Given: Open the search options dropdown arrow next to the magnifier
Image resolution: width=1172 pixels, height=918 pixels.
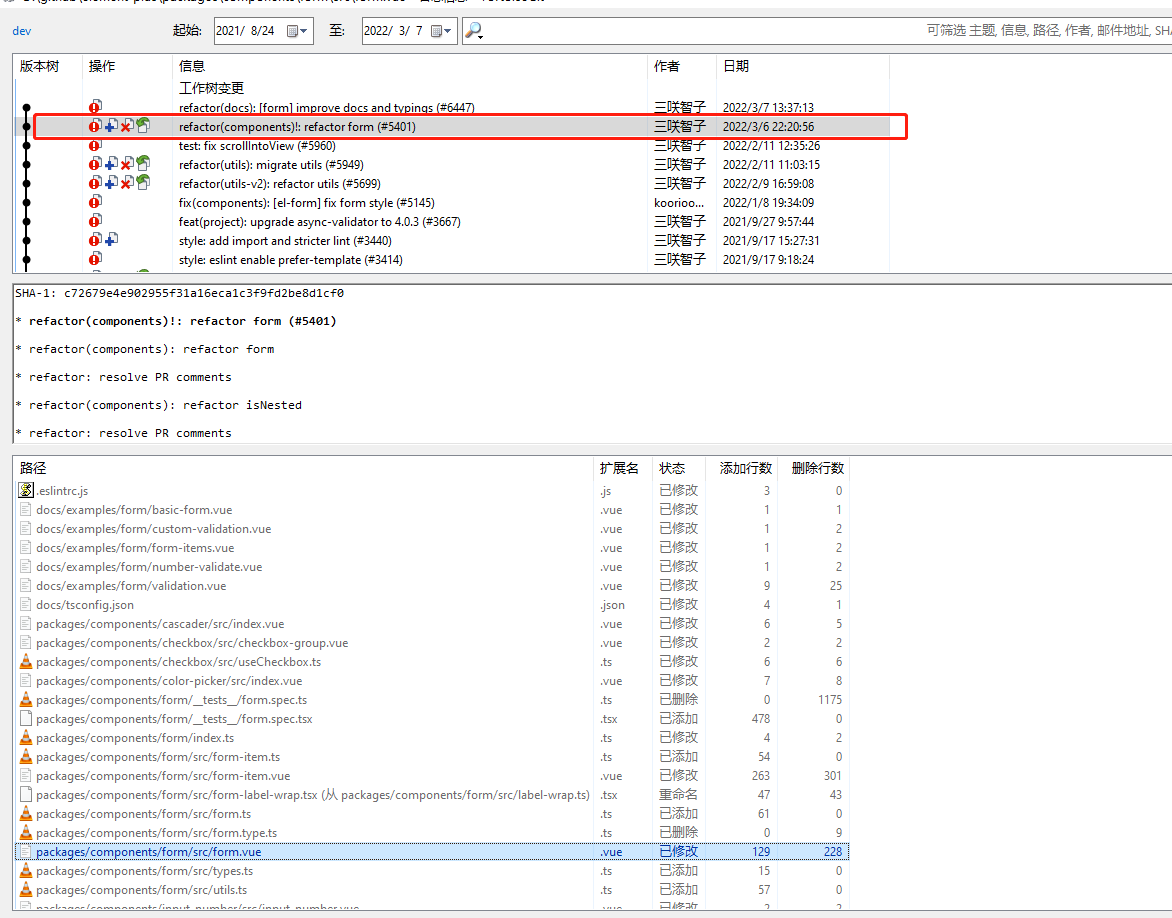Looking at the screenshot, I should 479,35.
